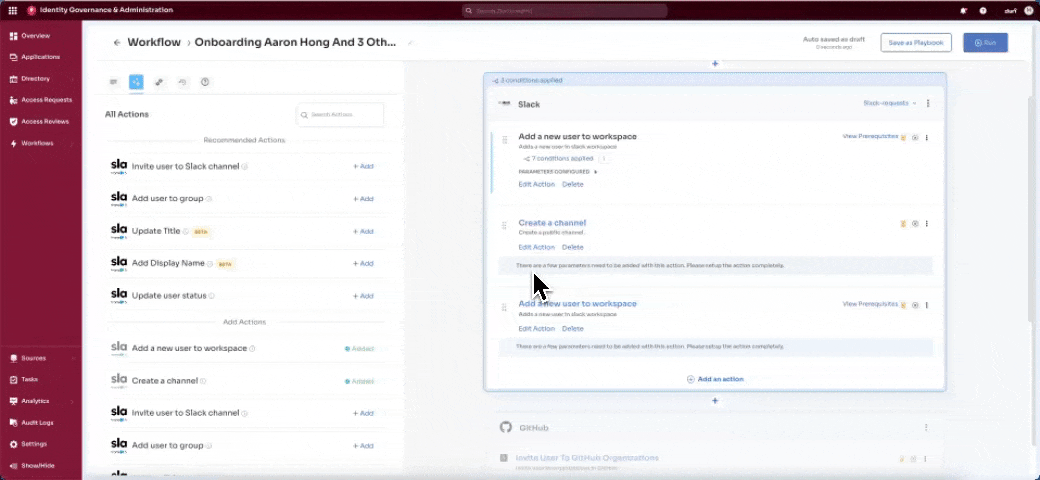Click circular icon on Create a channel row

pyautogui.click(x=915, y=223)
